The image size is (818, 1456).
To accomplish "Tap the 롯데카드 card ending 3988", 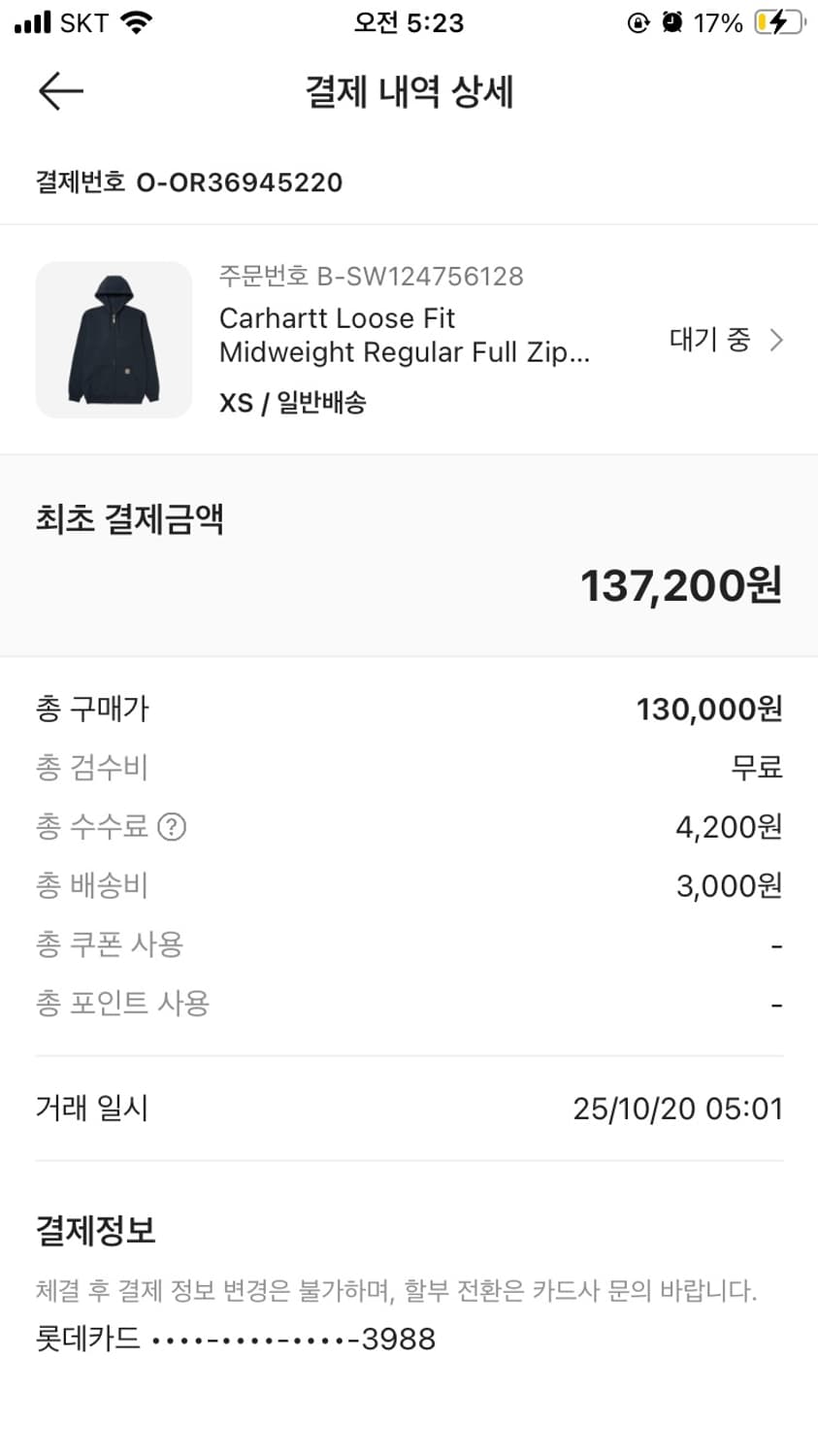I will point(236,1340).
